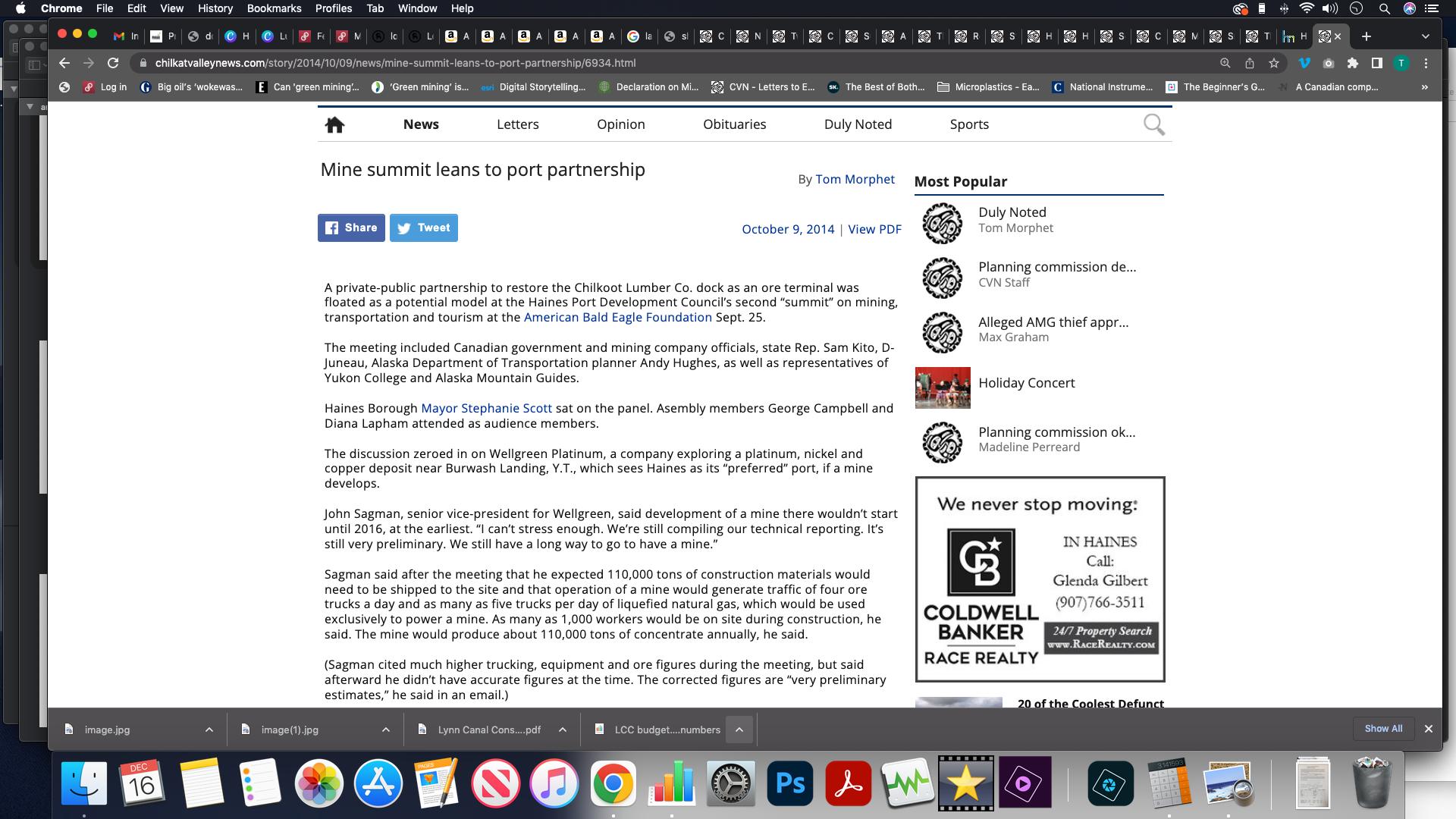Expand the LCC budget numbers download menu
This screenshot has height=819, width=1456.
[739, 730]
